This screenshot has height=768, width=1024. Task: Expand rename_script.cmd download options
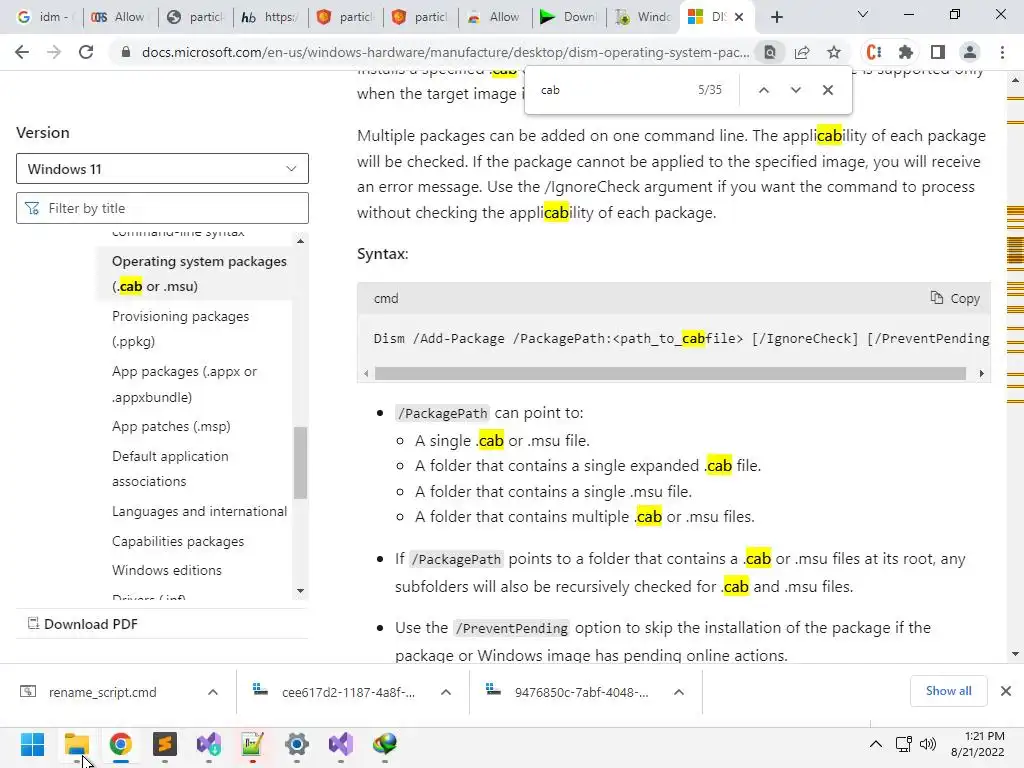[213, 692]
